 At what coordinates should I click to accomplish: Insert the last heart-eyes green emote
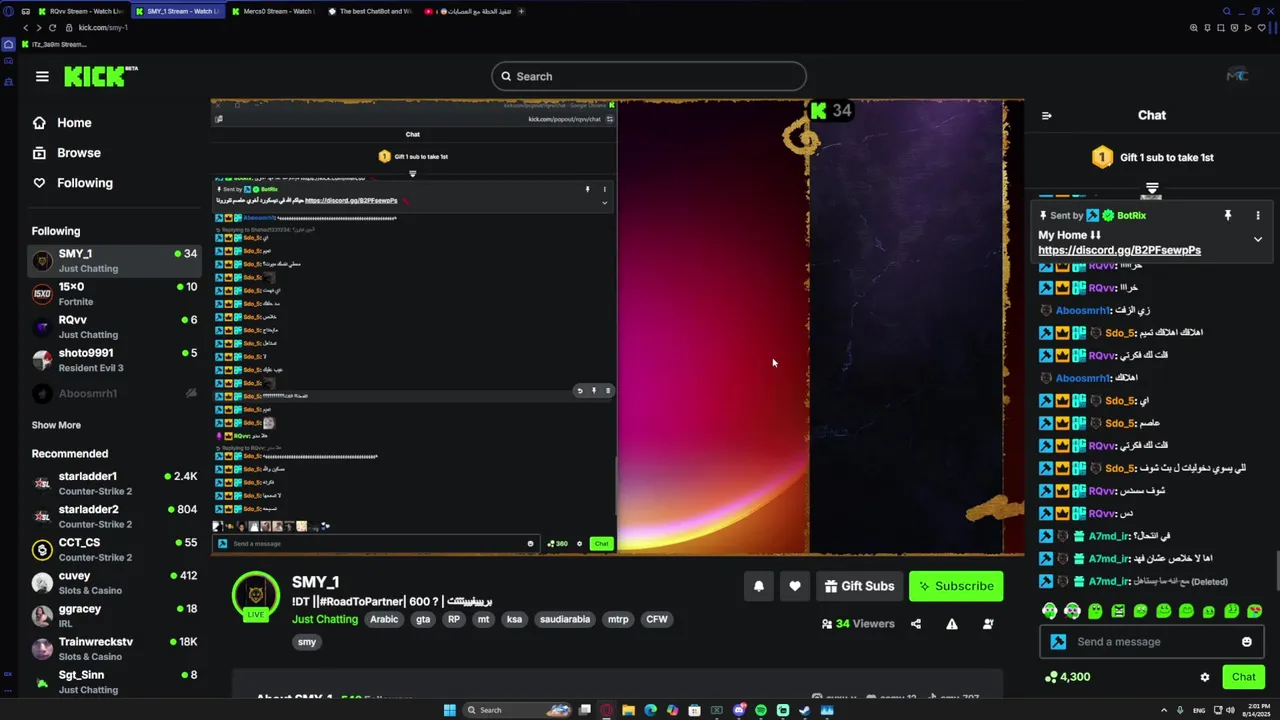(x=1254, y=611)
